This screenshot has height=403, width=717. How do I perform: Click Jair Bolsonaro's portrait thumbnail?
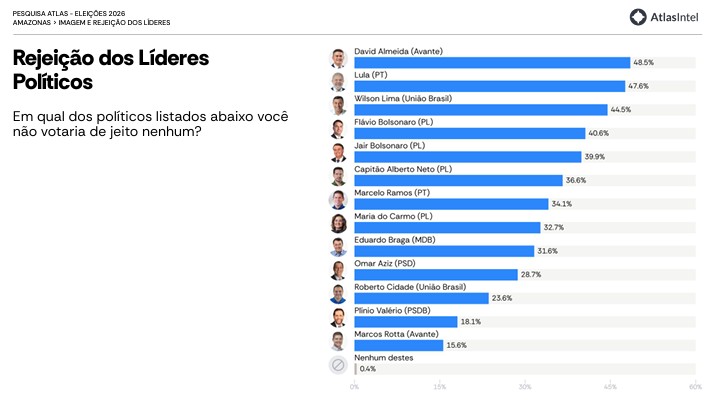(338, 153)
